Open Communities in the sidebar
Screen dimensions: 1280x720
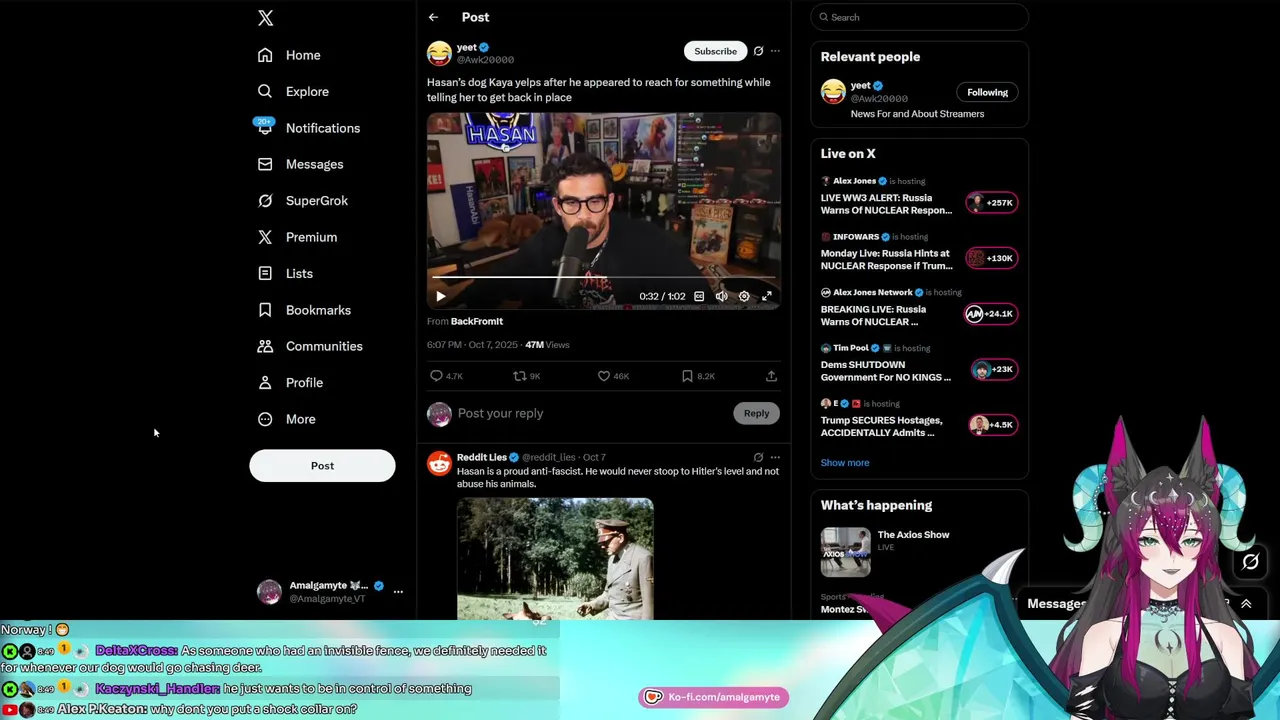310,346
